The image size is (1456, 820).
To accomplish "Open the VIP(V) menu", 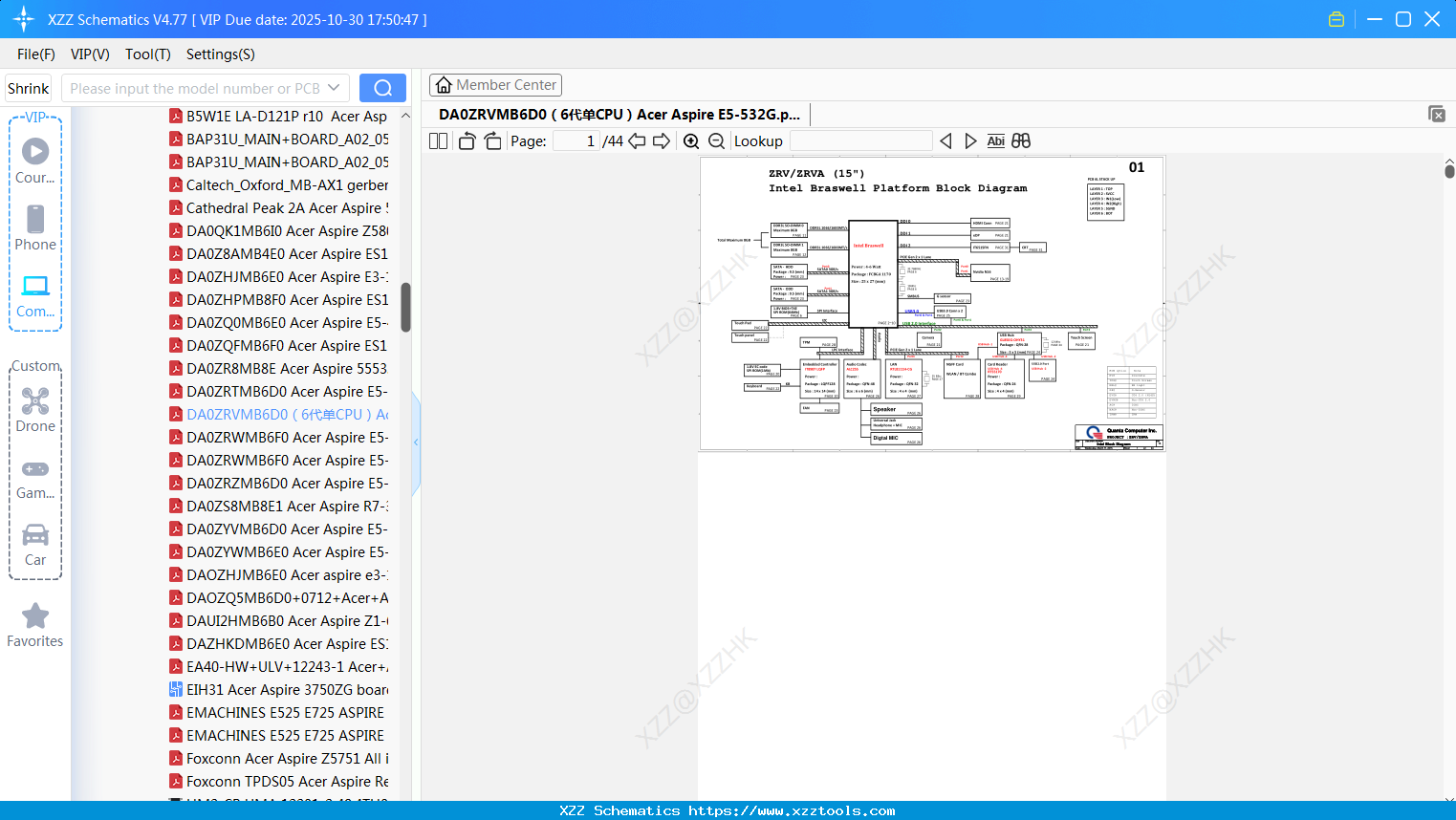I will click(x=90, y=54).
